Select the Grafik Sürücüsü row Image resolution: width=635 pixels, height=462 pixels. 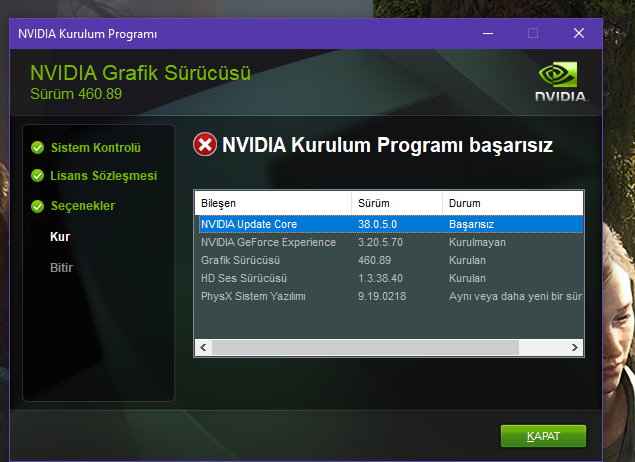(391, 260)
